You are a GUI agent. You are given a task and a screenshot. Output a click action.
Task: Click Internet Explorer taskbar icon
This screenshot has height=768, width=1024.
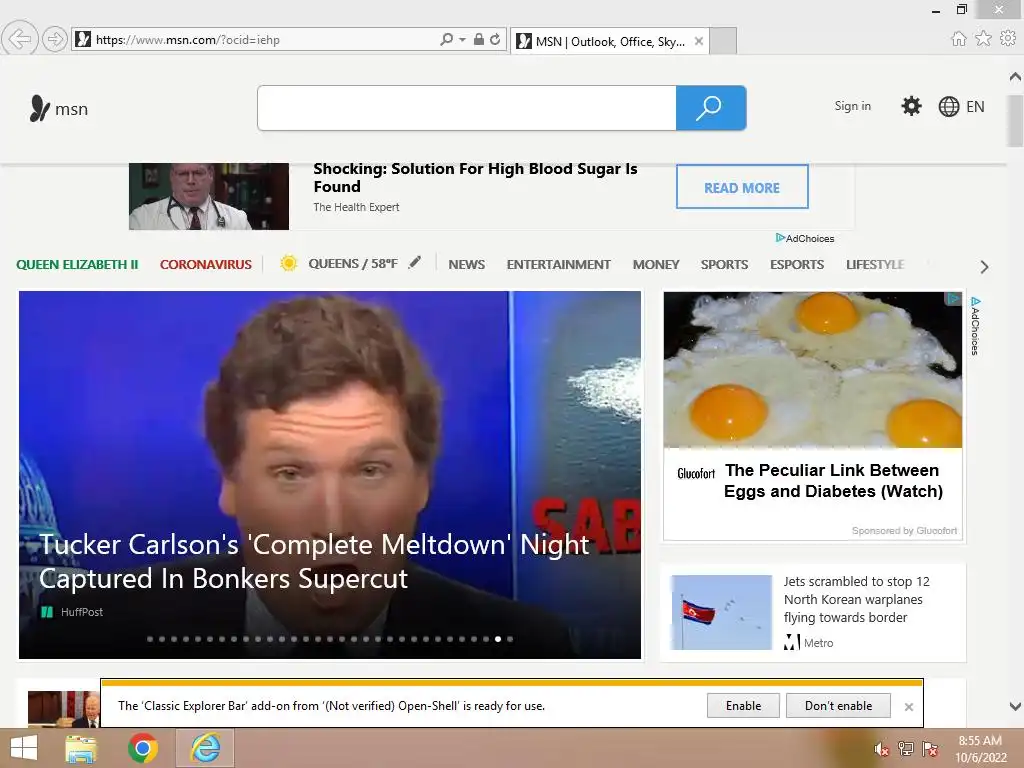pyautogui.click(x=205, y=748)
